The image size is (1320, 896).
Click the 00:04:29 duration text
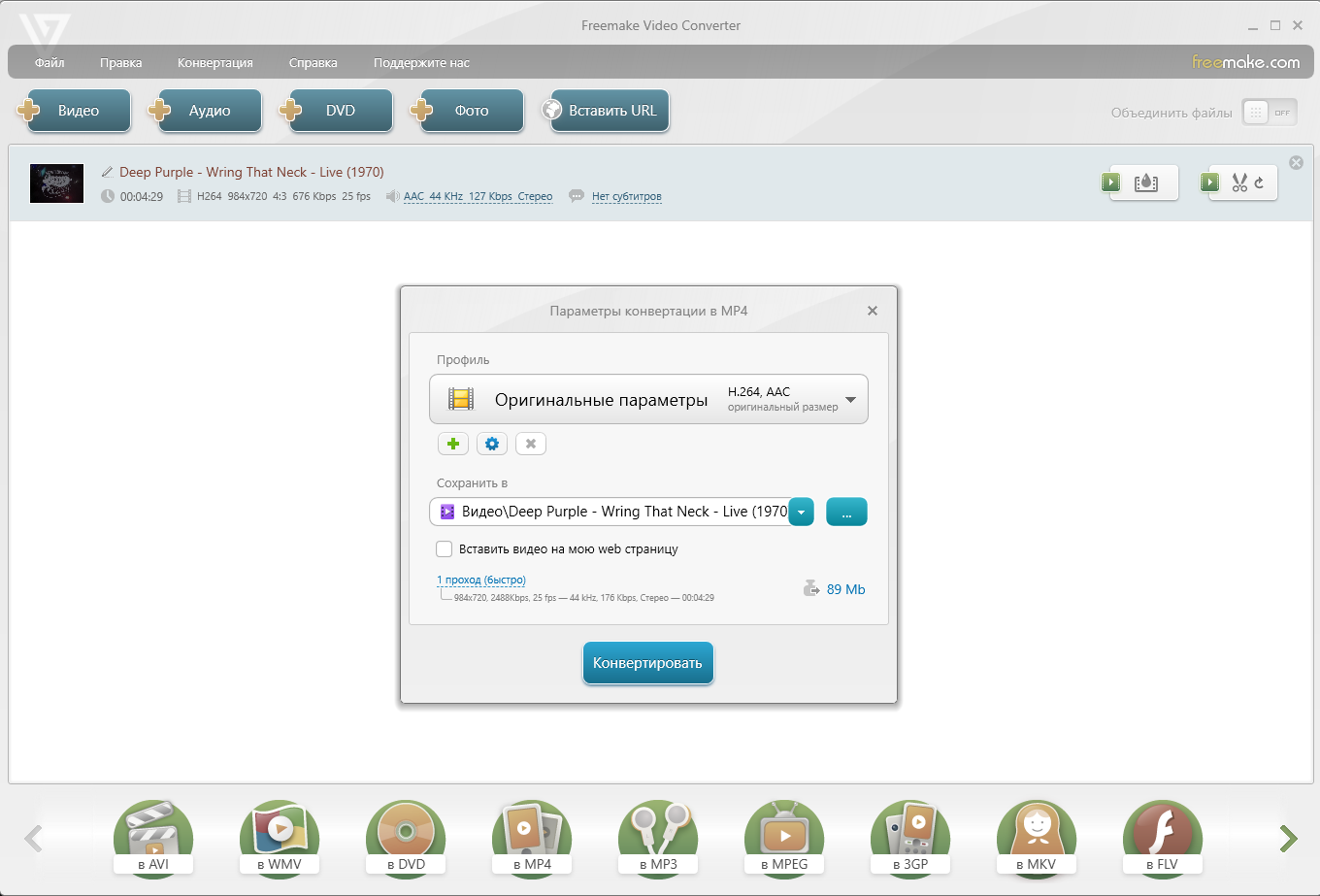pos(142,196)
